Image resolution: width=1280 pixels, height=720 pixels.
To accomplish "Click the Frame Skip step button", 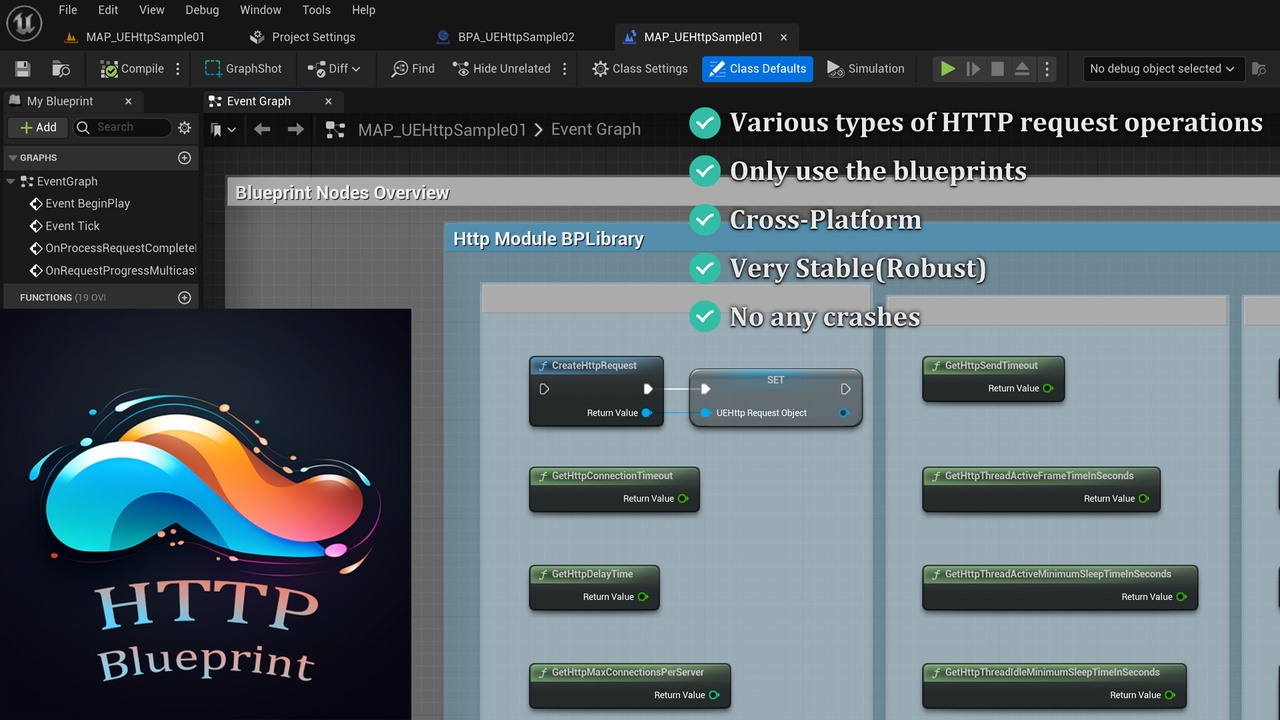I will point(973,69).
